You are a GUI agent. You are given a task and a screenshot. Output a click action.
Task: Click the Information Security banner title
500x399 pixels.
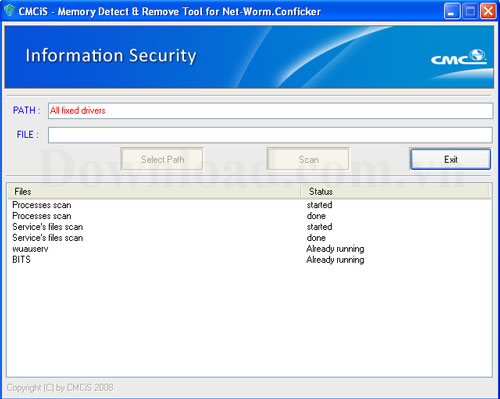pyautogui.click(x=111, y=56)
